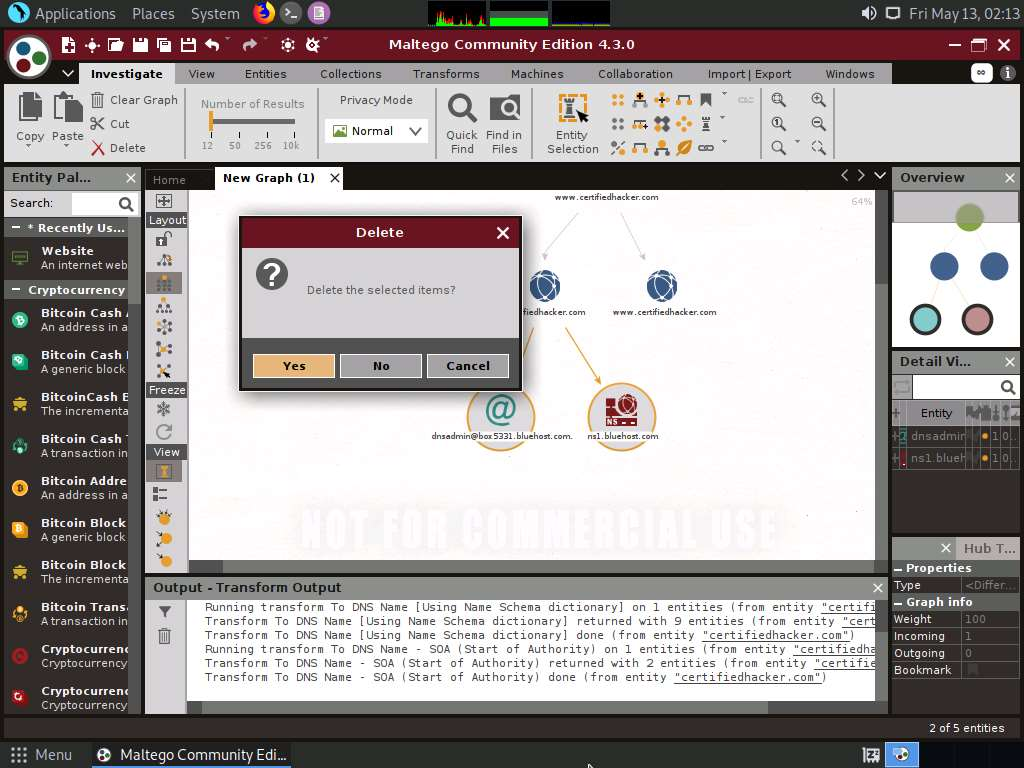Collapse the Properties section
The width and height of the screenshot is (1024, 768).
tap(898, 569)
